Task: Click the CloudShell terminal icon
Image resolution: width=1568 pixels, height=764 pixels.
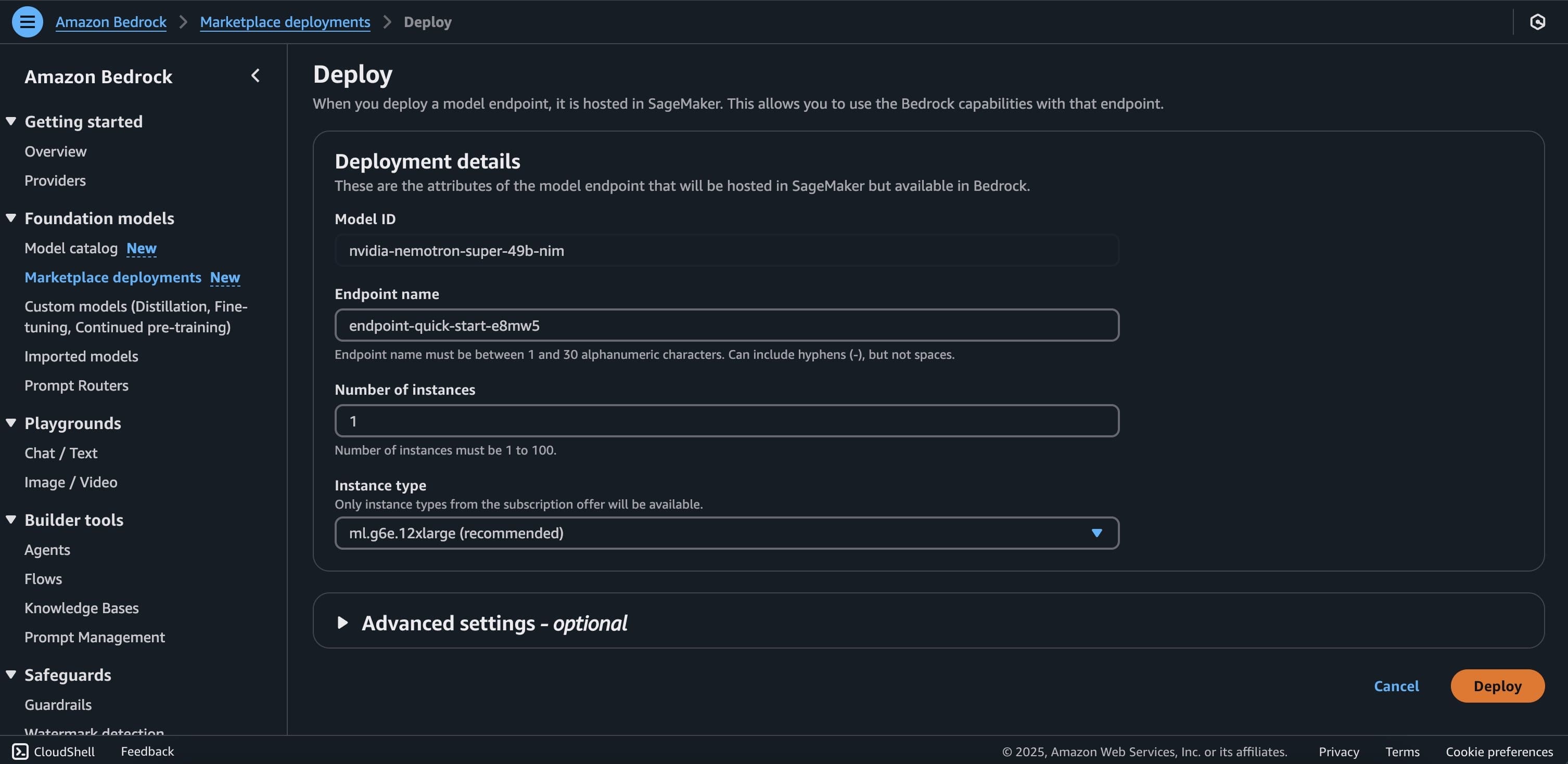Action: [20, 751]
